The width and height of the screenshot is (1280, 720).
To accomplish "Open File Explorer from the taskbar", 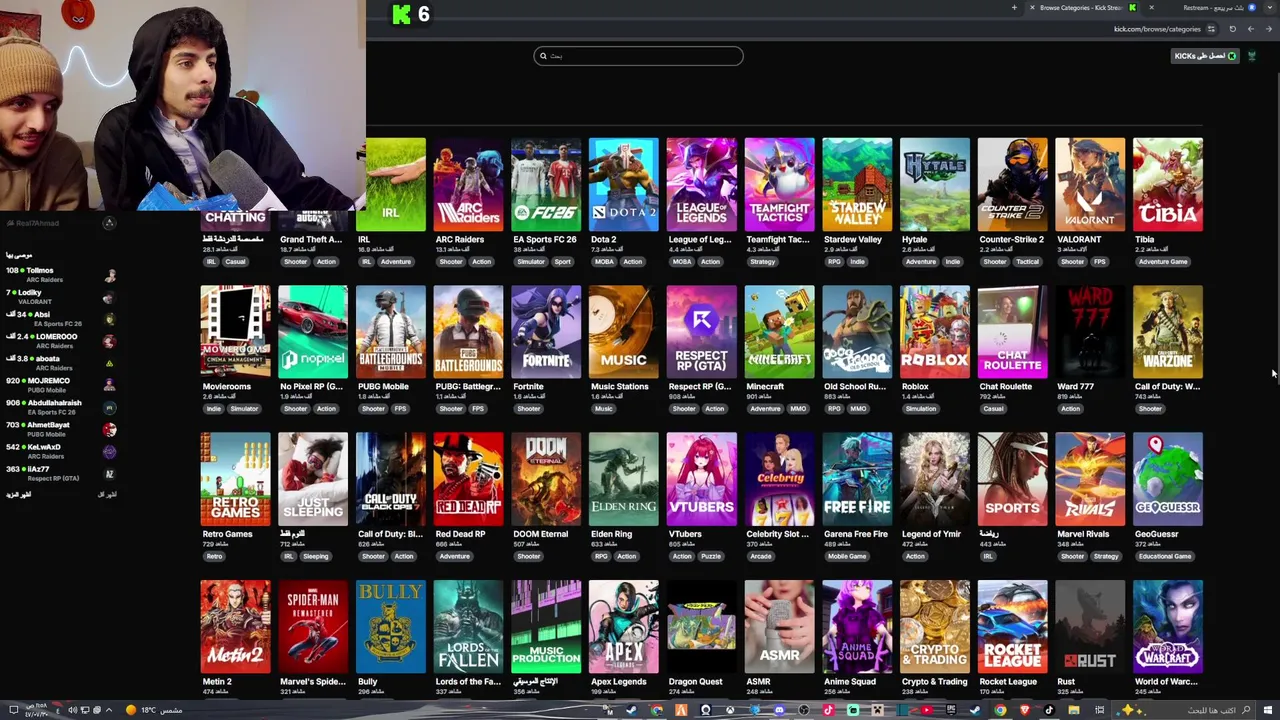I will [x=1074, y=710].
